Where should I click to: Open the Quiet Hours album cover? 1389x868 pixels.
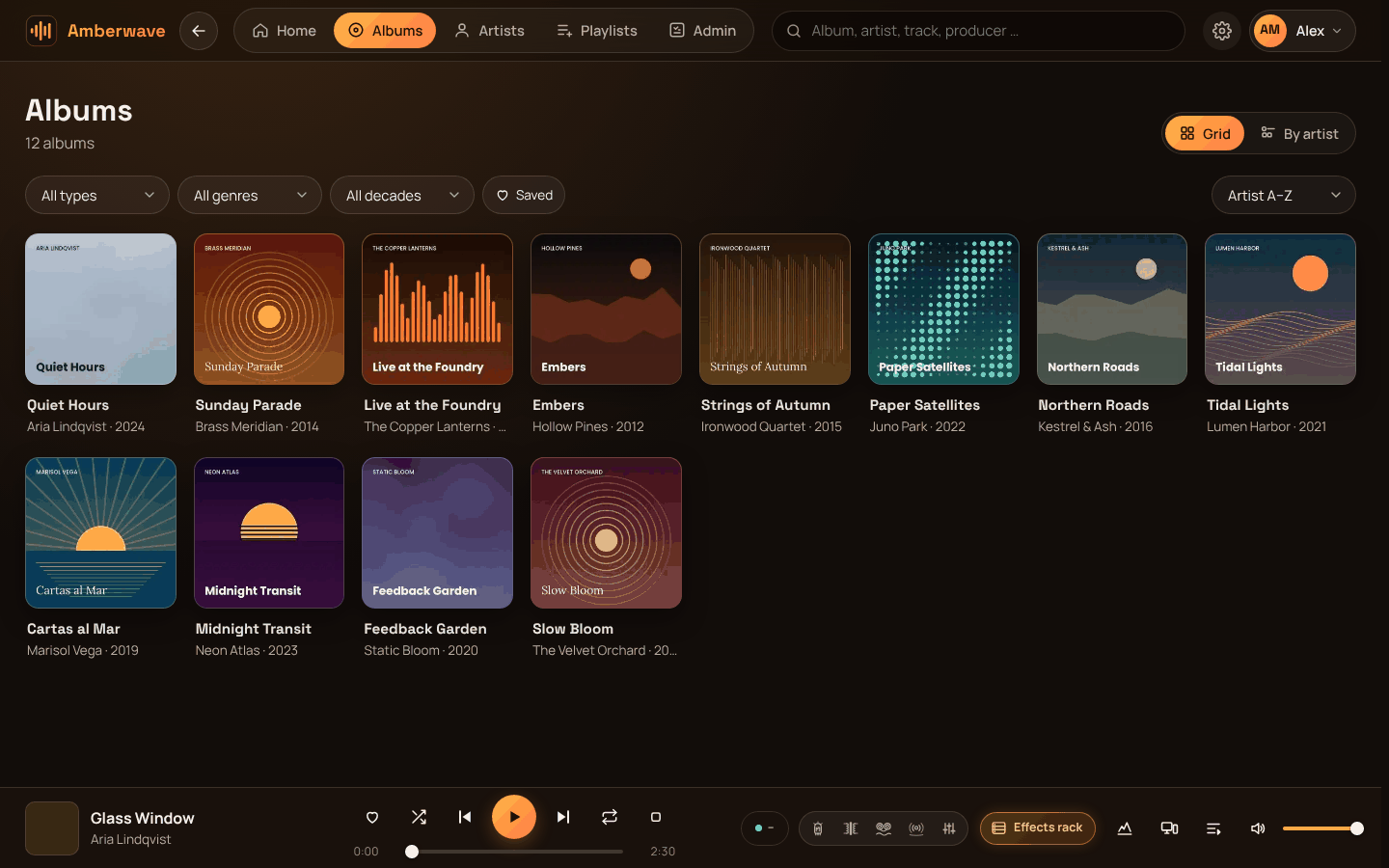pyautogui.click(x=100, y=309)
